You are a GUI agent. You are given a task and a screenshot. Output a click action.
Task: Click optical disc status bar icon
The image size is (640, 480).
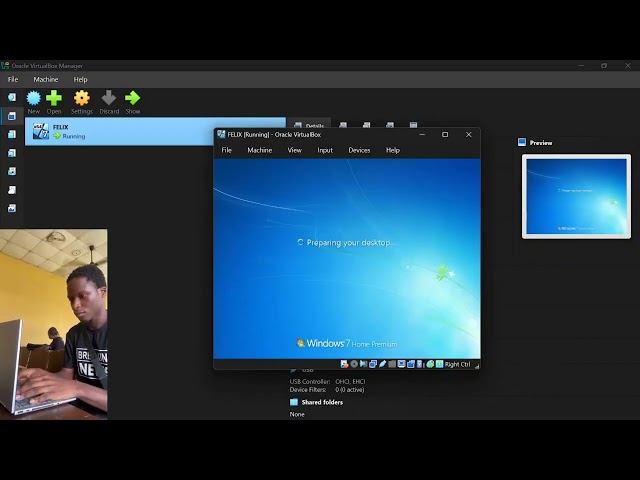click(x=354, y=364)
